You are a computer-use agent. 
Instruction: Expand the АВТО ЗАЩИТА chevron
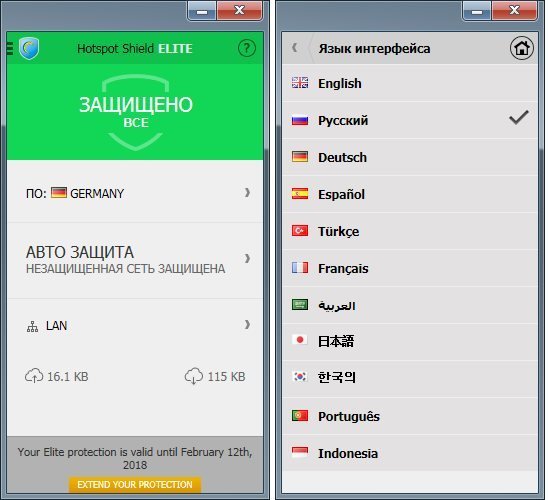point(247,259)
